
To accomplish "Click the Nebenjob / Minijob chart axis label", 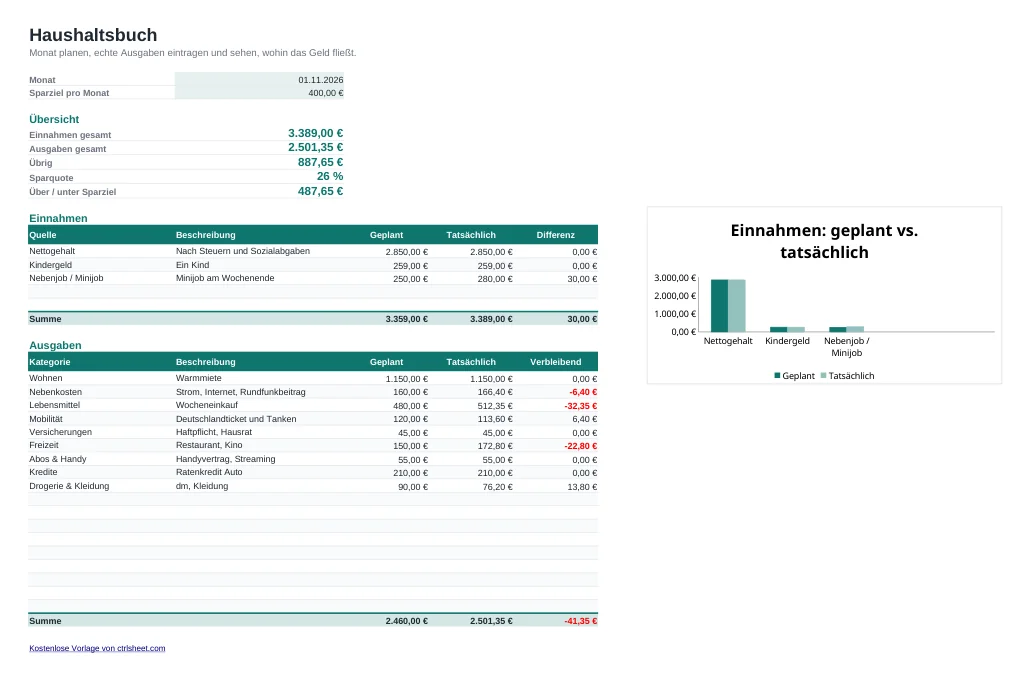I will [846, 346].
